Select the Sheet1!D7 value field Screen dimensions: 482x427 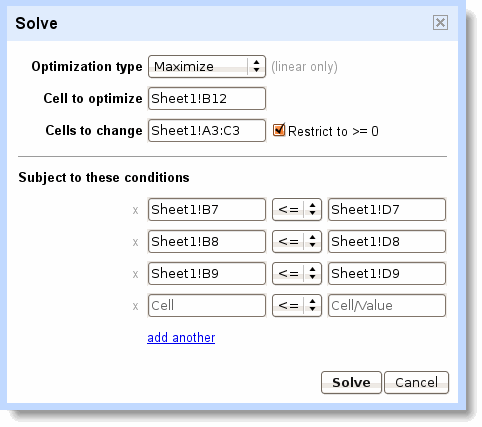tap(387, 210)
